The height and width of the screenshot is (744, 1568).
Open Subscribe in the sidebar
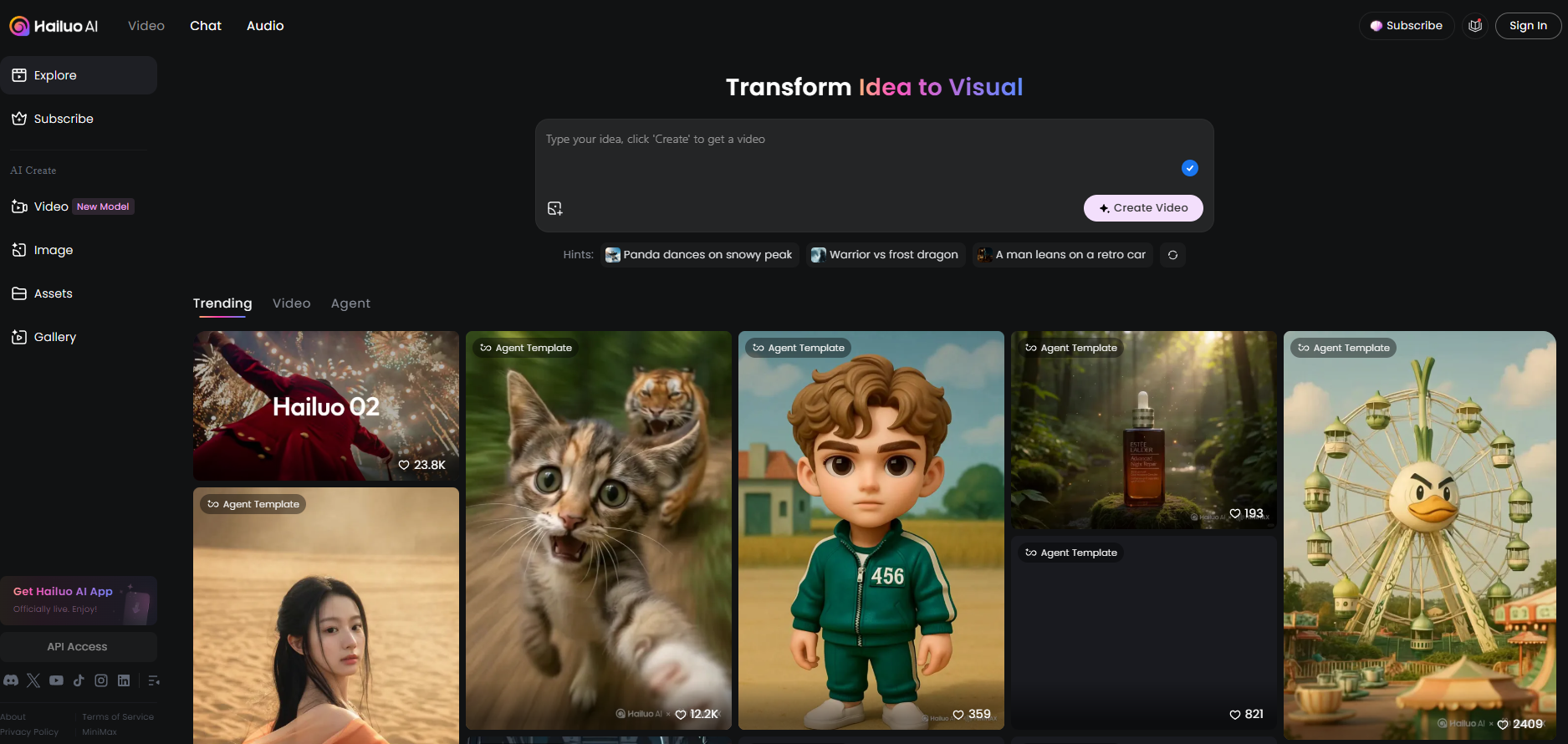click(x=79, y=119)
